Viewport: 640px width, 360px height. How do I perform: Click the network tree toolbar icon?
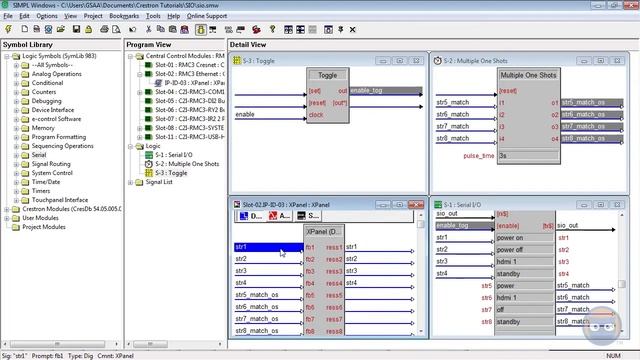[213, 29]
